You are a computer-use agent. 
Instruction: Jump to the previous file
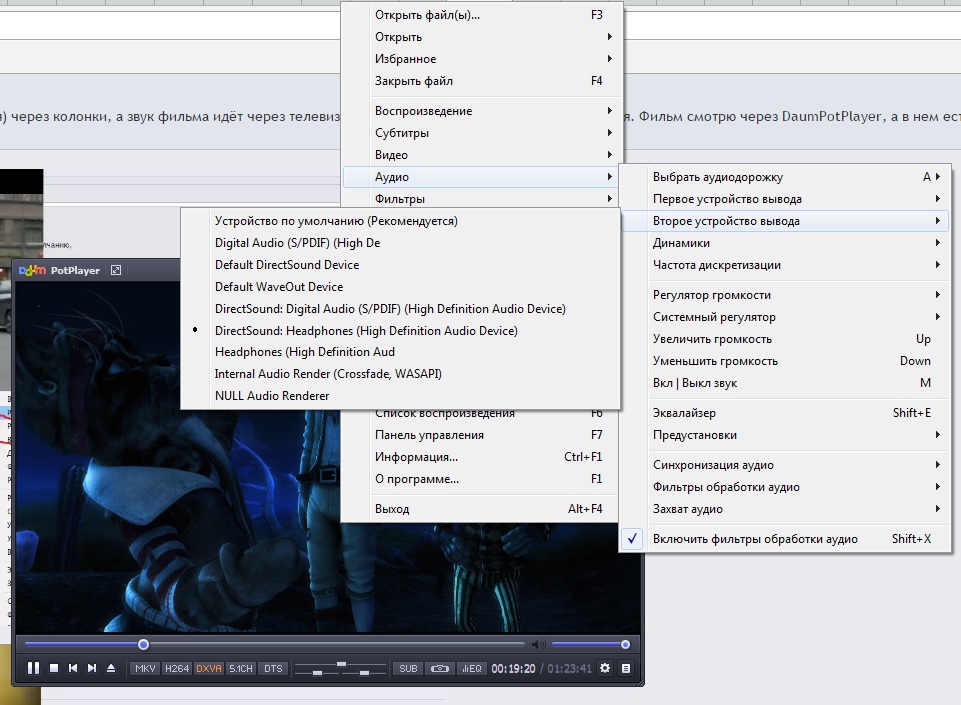pyautogui.click(x=73, y=668)
